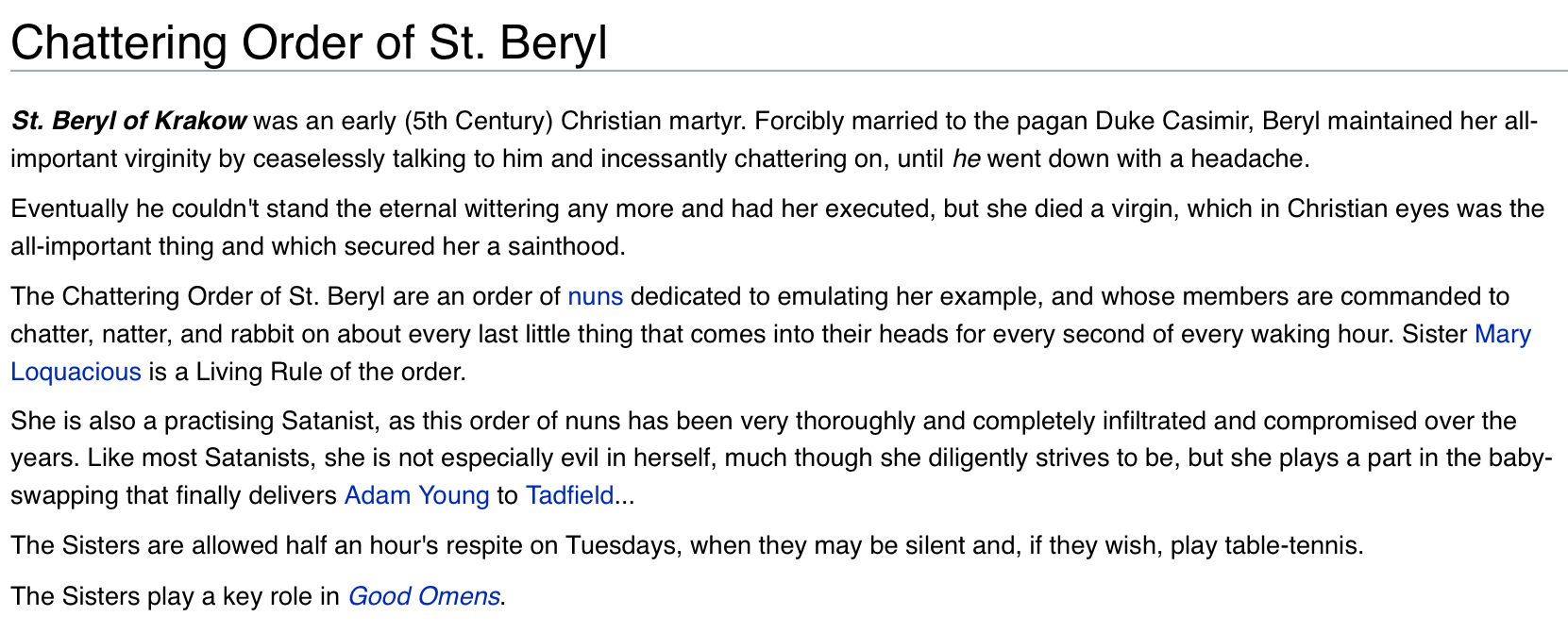Open the Adam Young article link
The image size is (1568, 633).
(x=416, y=495)
